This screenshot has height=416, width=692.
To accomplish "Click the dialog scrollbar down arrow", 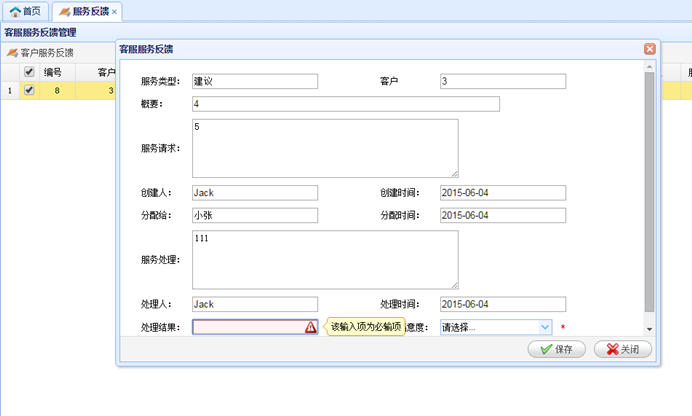I will pyautogui.click(x=649, y=329).
